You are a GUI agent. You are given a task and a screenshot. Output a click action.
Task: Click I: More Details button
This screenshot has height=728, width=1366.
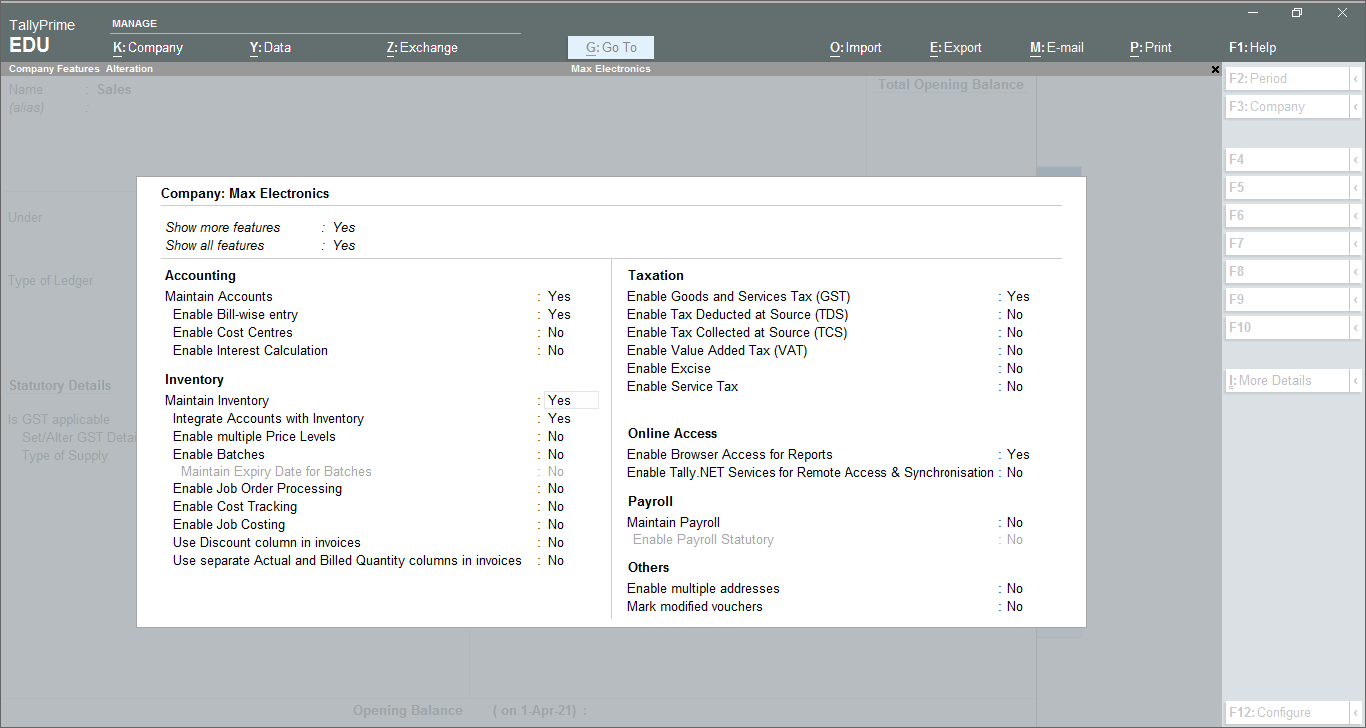[1287, 381]
